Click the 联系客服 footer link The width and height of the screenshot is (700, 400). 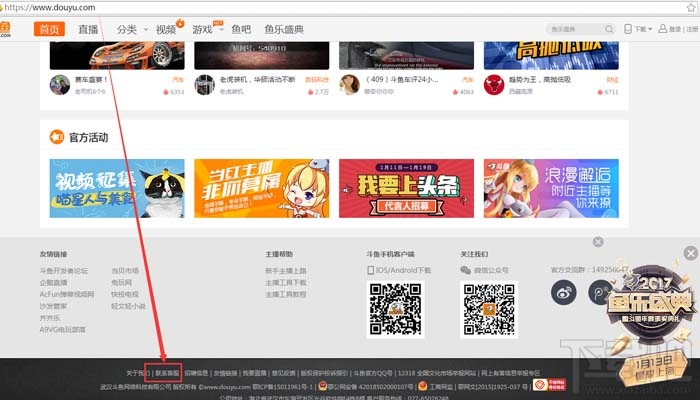(167, 373)
